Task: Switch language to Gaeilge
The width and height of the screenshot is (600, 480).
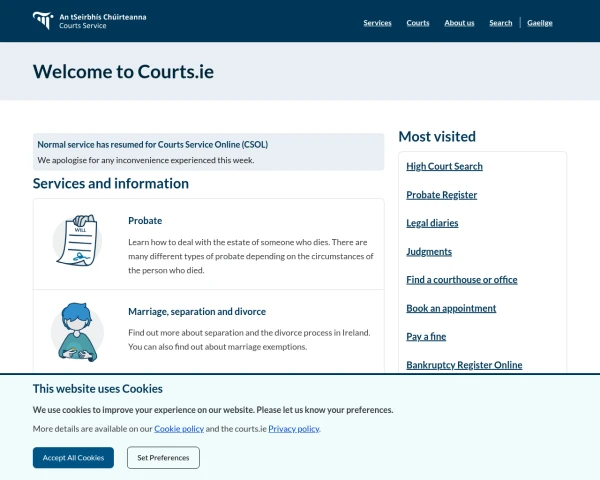Action: click(x=540, y=23)
